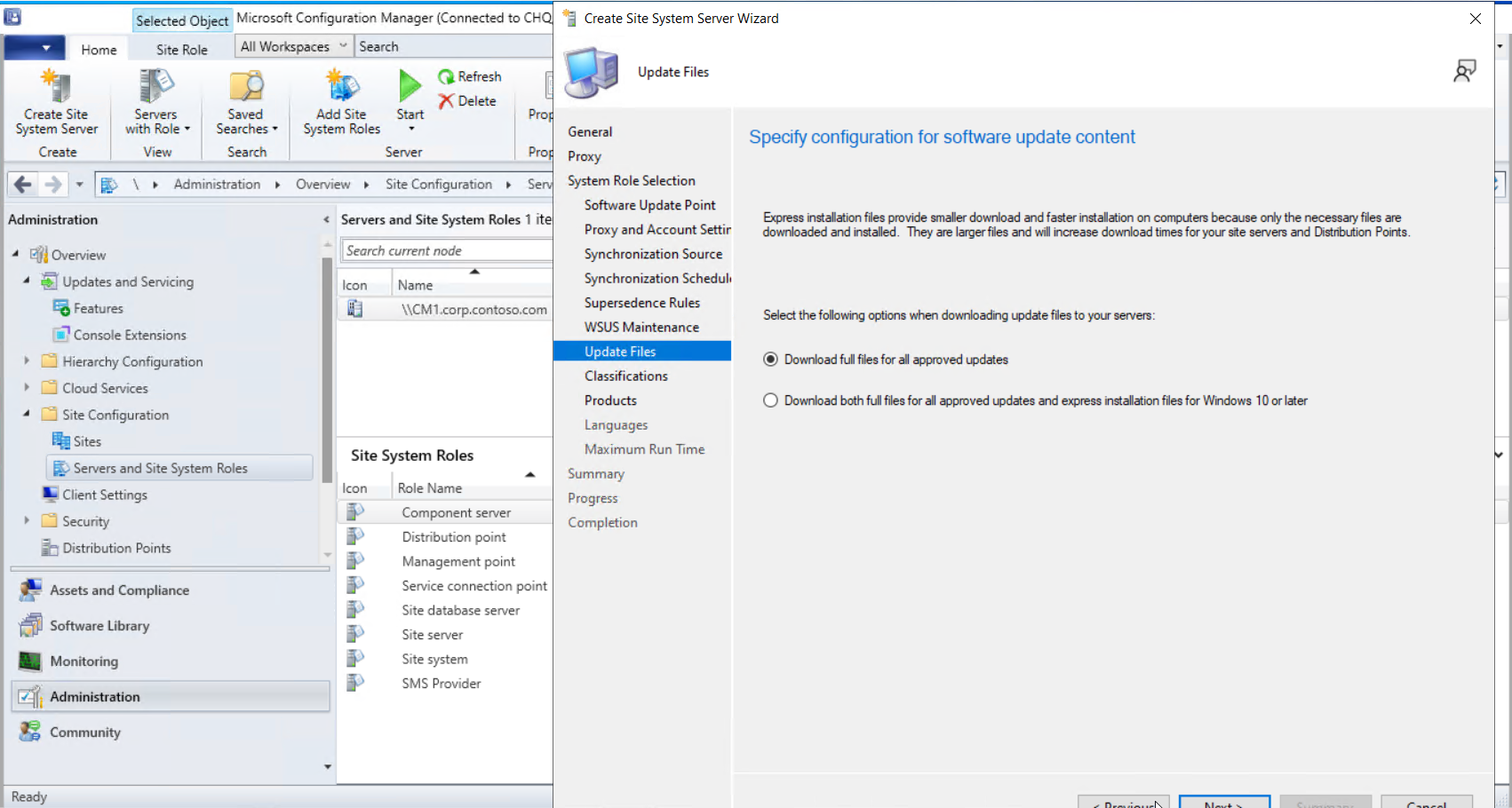
Task: Open Servers with Role view icon
Action: [x=156, y=87]
